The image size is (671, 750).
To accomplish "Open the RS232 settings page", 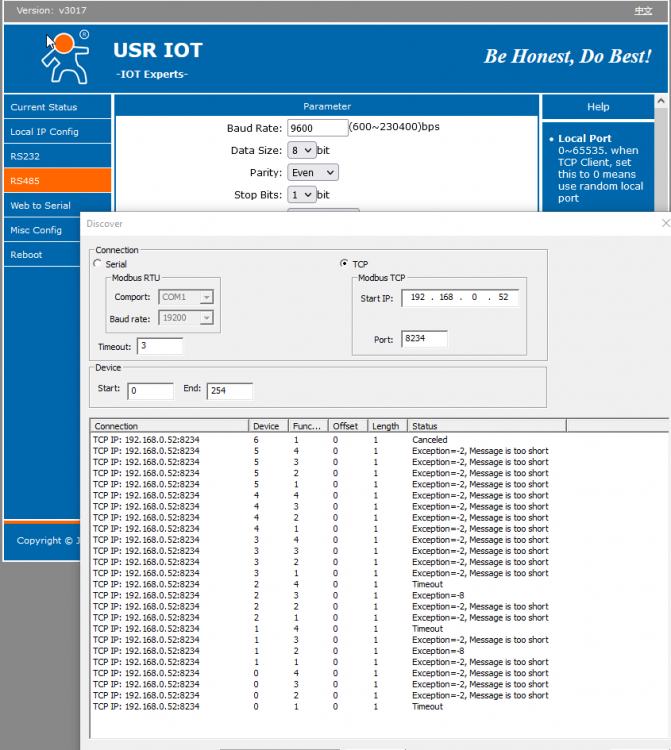I will [x=56, y=156].
